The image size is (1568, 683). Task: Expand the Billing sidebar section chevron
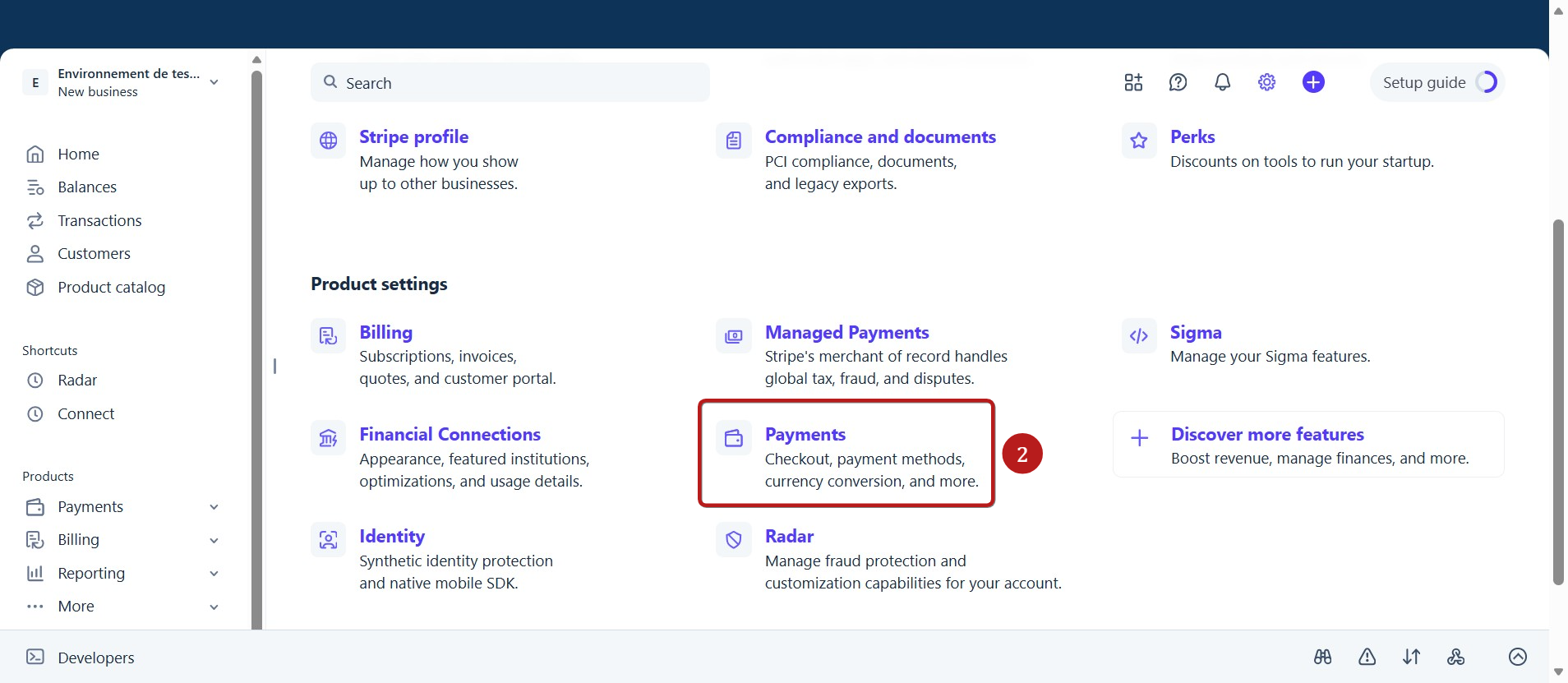214,541
